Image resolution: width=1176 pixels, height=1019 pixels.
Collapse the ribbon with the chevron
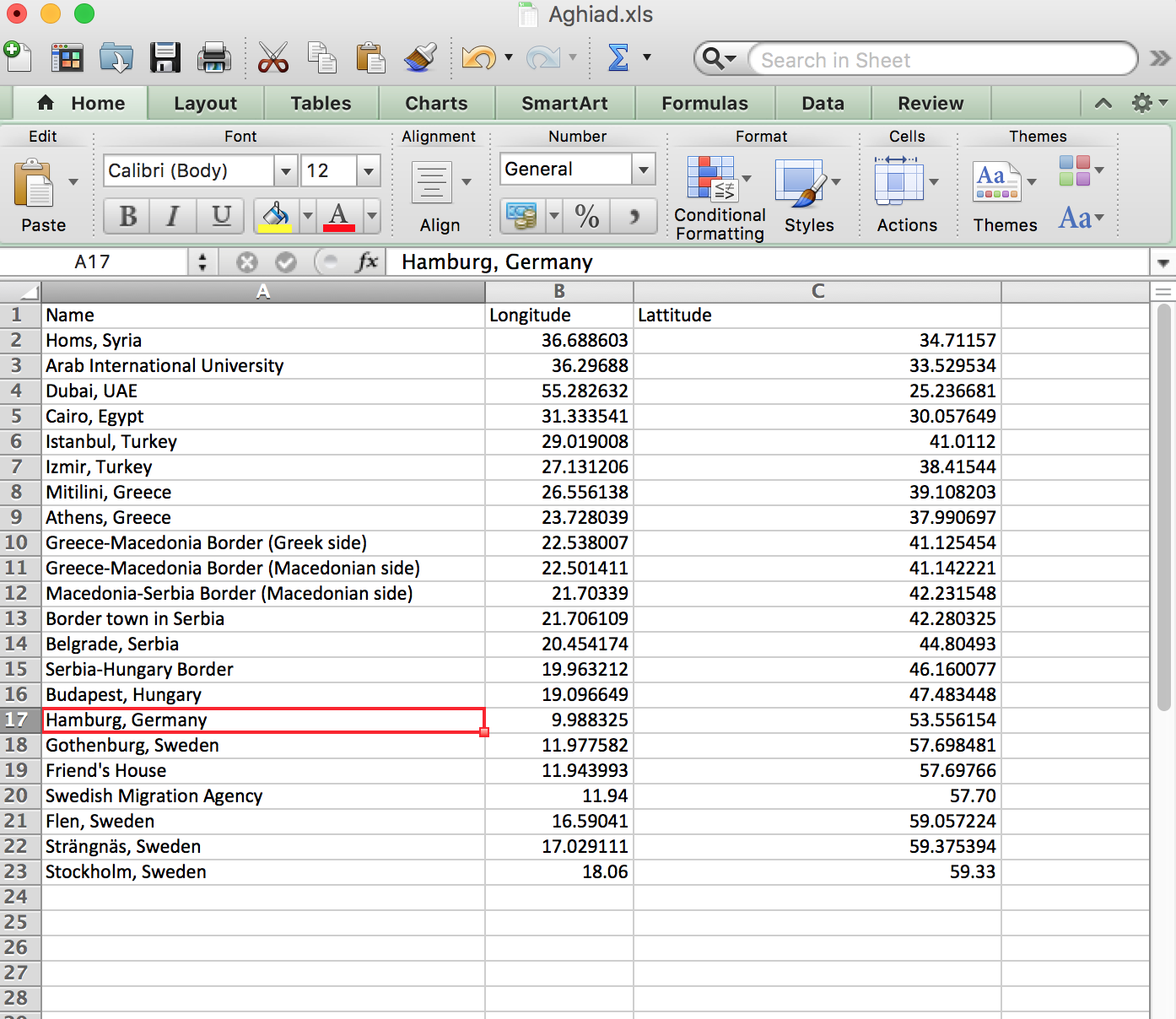click(x=1103, y=103)
